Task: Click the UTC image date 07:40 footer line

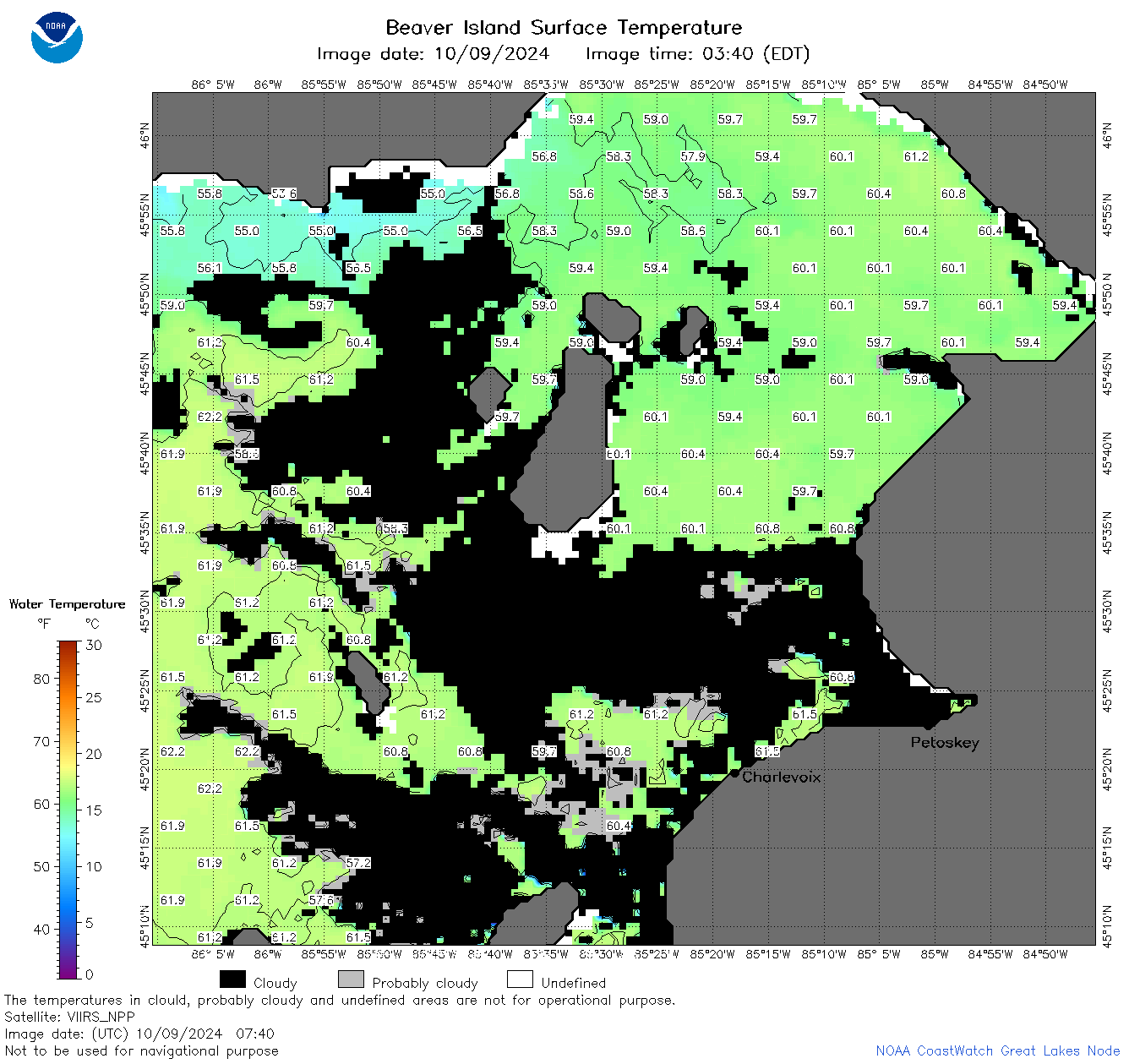Action: tap(139, 1034)
